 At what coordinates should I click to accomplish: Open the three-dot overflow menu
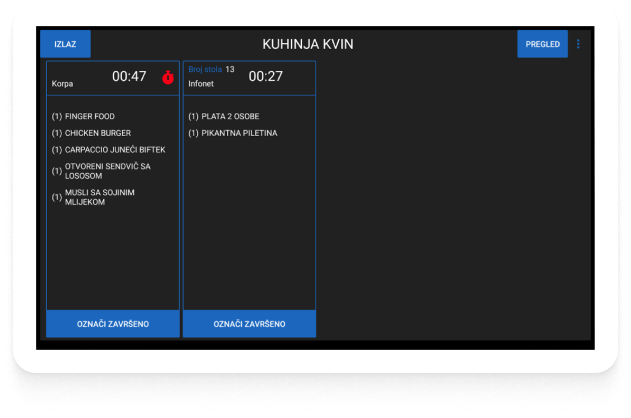[578, 44]
